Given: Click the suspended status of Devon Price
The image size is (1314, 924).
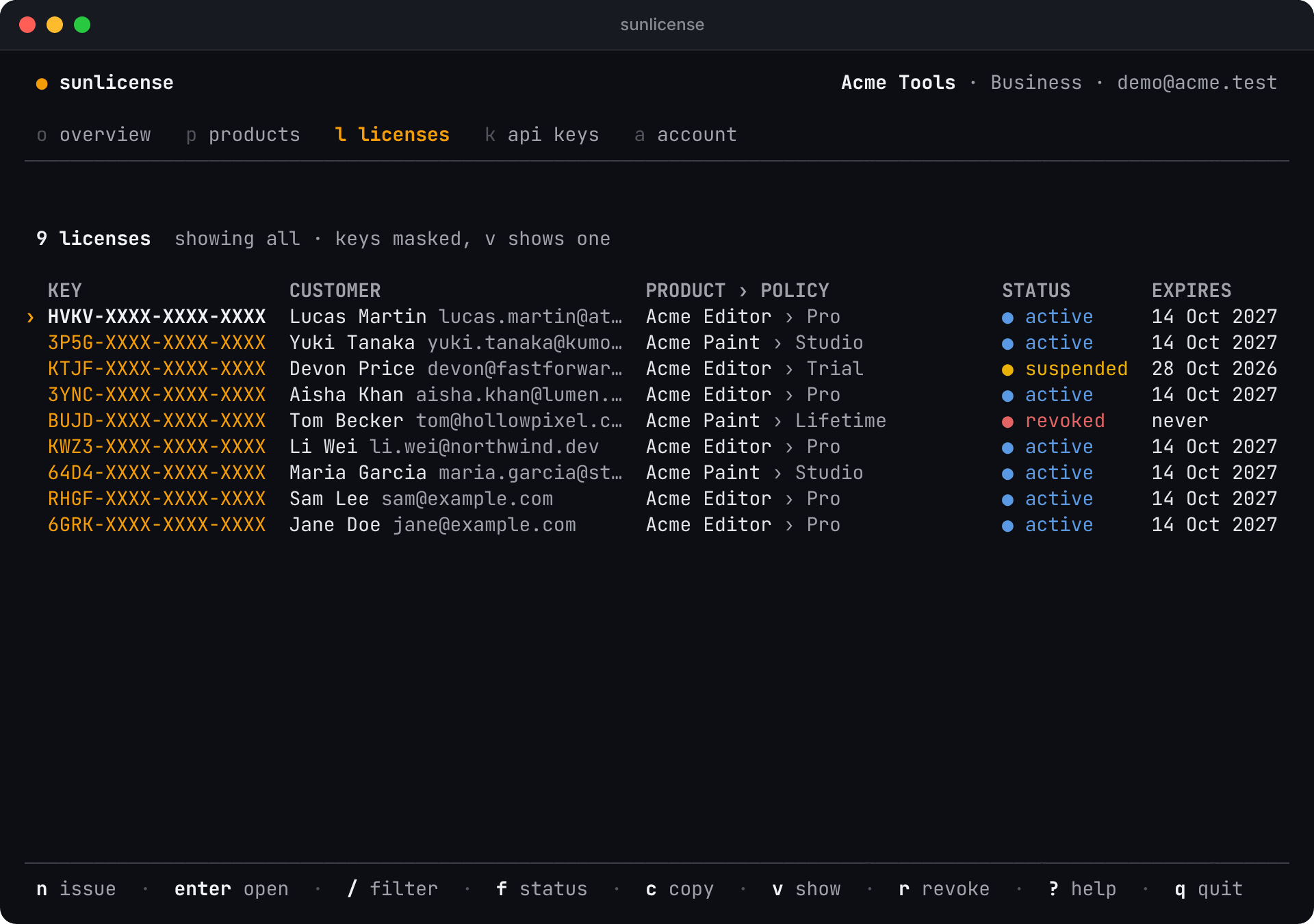Looking at the screenshot, I should [1065, 369].
